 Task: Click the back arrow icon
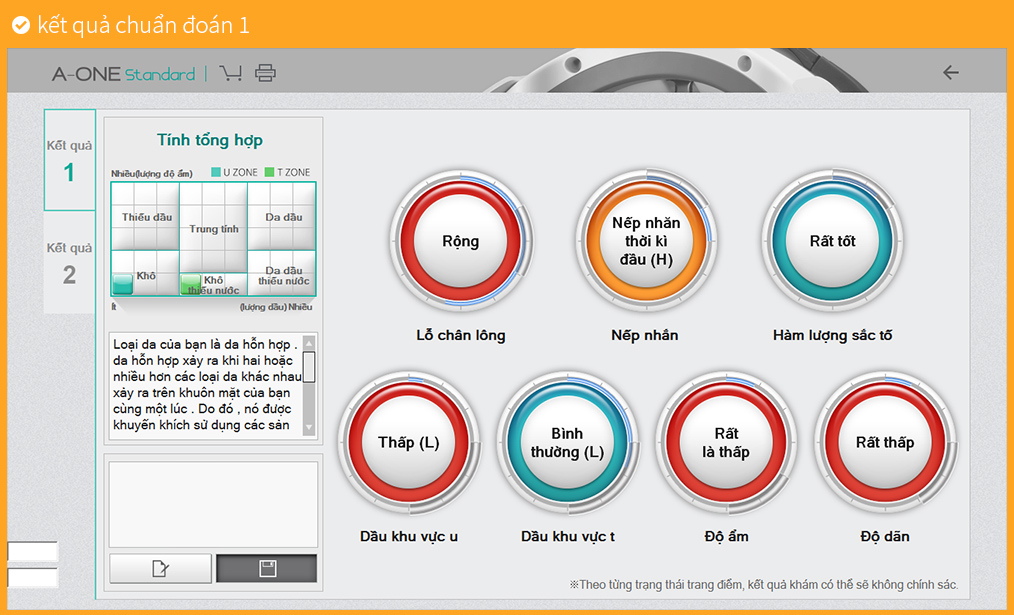950,73
